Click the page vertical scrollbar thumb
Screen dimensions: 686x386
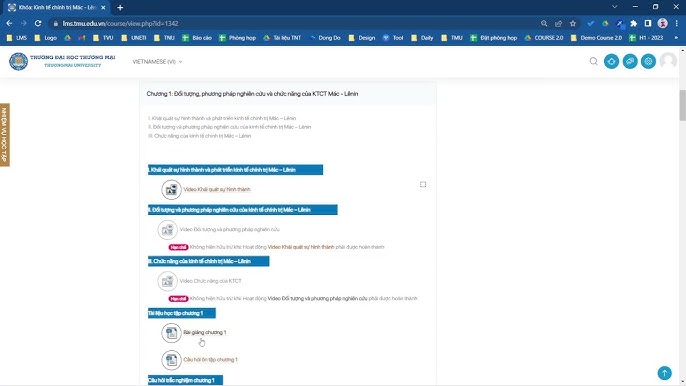pyautogui.click(x=682, y=105)
